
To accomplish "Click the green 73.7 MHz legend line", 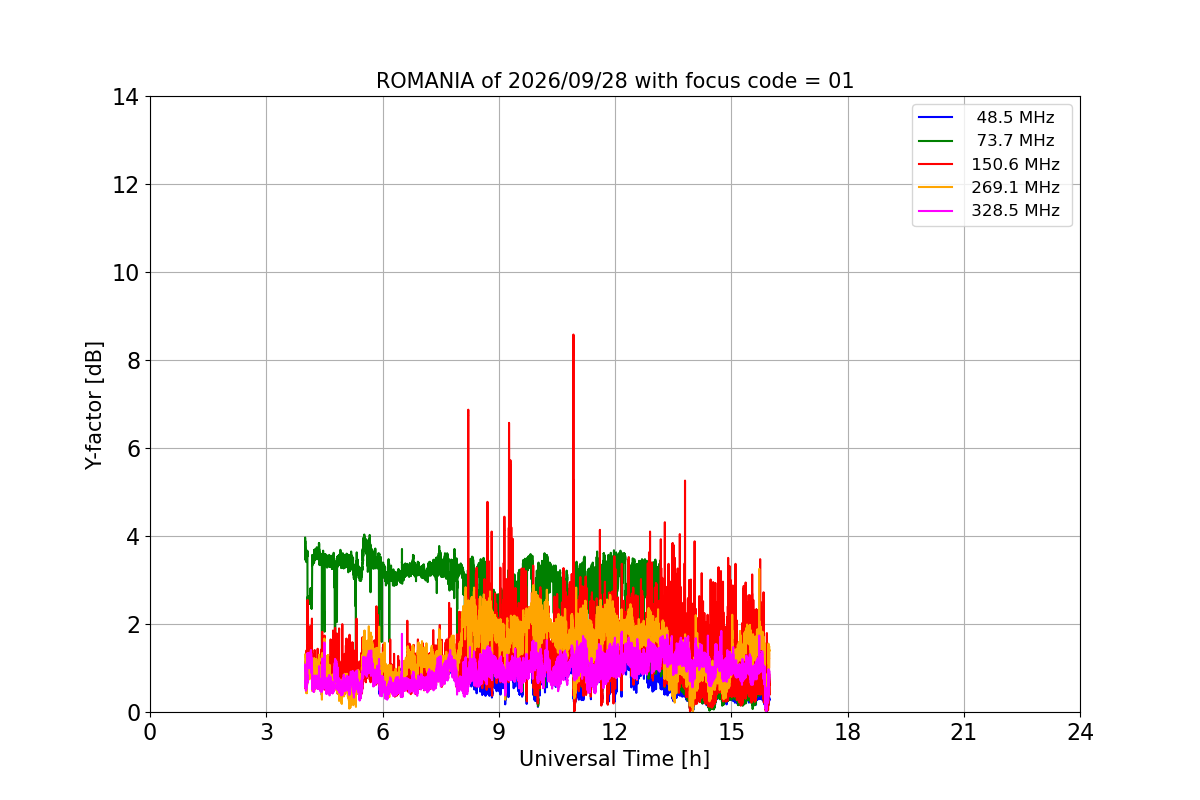I will coord(936,141).
